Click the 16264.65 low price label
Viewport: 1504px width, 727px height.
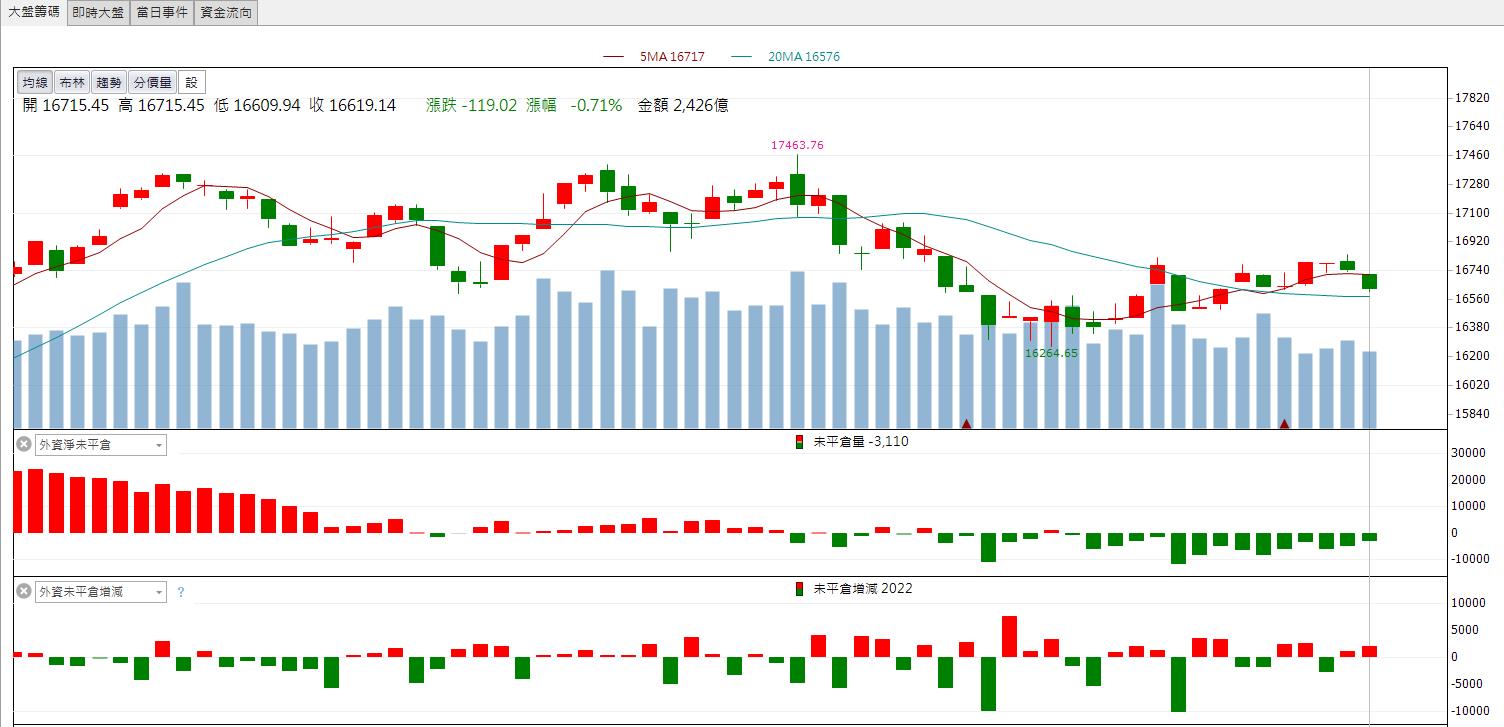1051,353
